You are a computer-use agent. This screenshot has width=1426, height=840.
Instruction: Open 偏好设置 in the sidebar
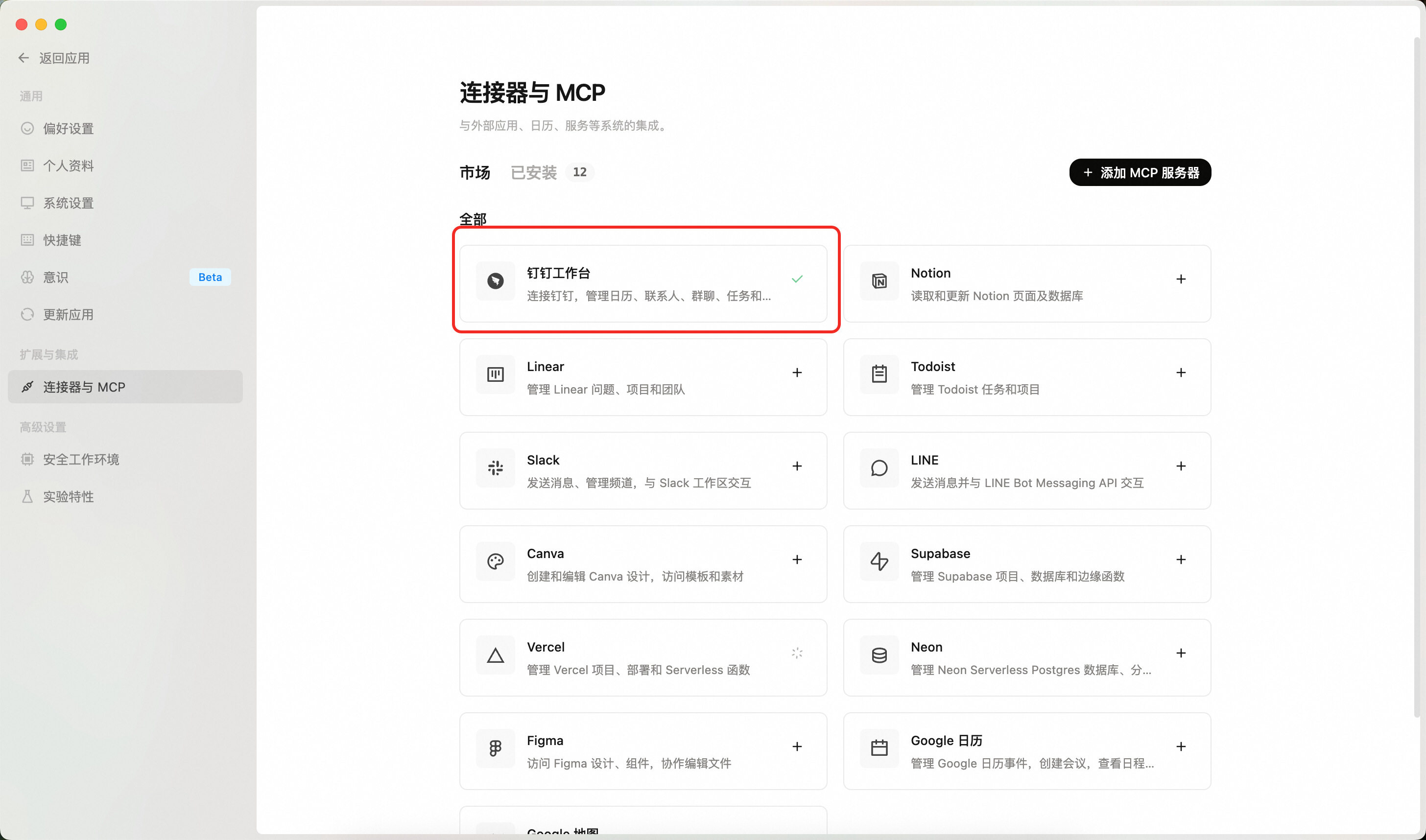125,128
